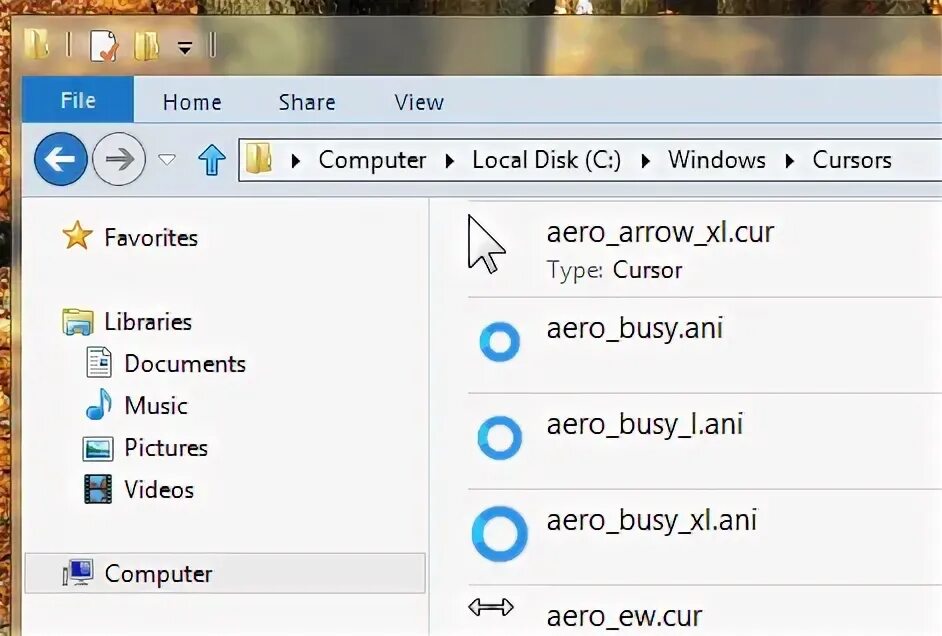942x636 pixels.
Task: Click the aero_ew.cur double-arrow icon
Action: tap(491, 608)
